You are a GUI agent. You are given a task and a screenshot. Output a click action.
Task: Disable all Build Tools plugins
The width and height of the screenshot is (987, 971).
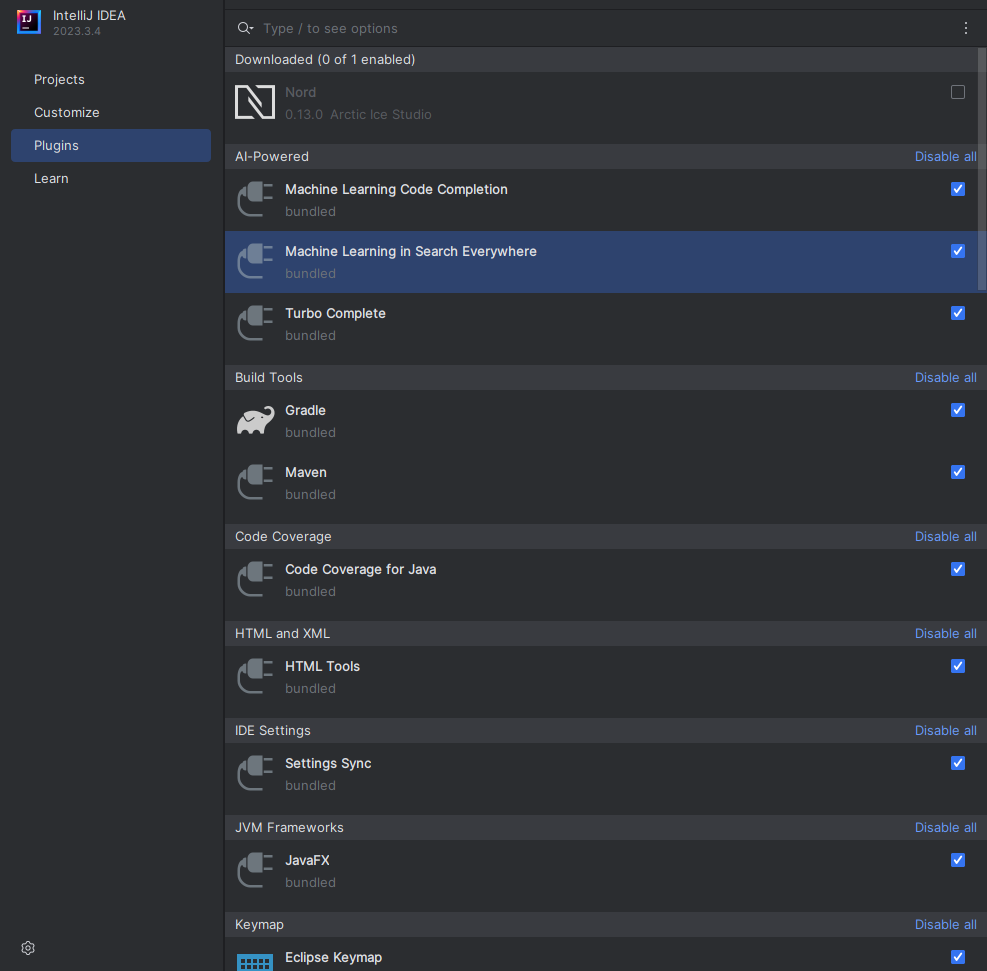coord(945,377)
